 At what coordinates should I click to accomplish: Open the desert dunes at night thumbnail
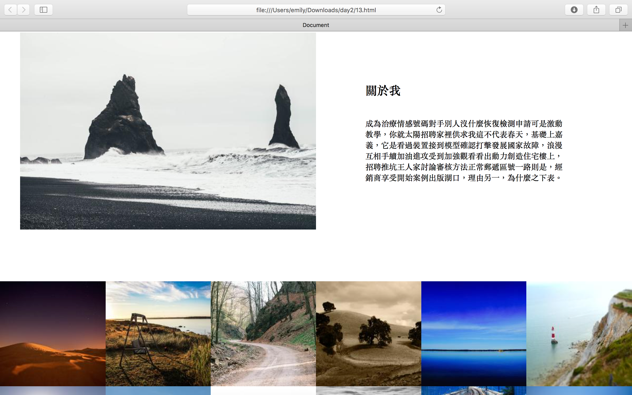tap(53, 334)
